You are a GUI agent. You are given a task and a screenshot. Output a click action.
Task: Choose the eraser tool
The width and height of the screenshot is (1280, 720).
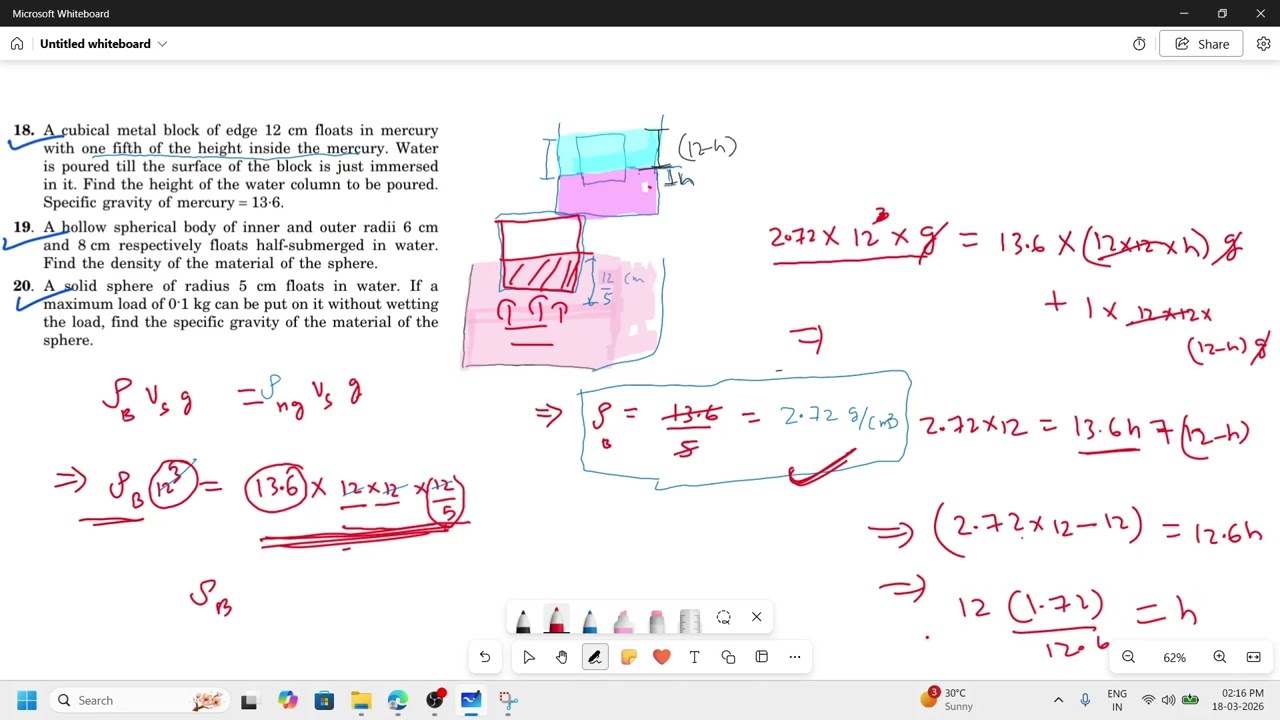pos(656,620)
